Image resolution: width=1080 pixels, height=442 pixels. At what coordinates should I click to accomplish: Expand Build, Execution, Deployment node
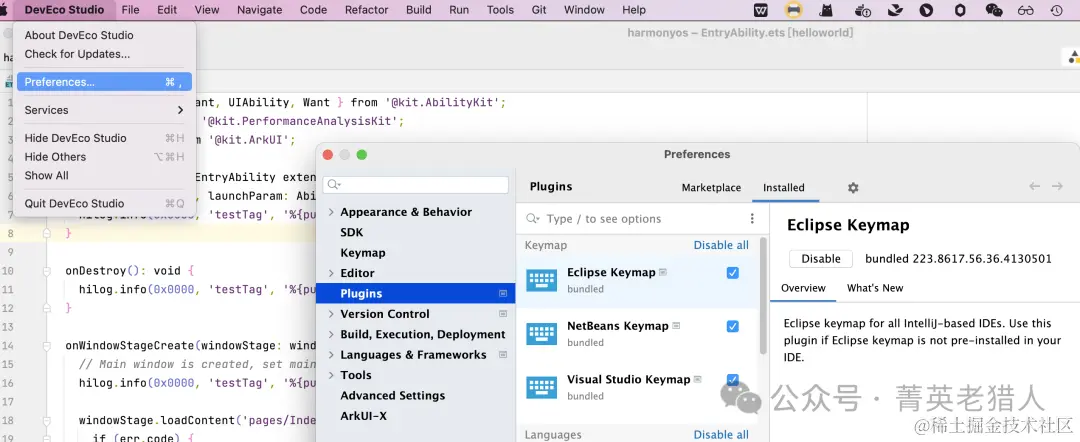pos(331,335)
